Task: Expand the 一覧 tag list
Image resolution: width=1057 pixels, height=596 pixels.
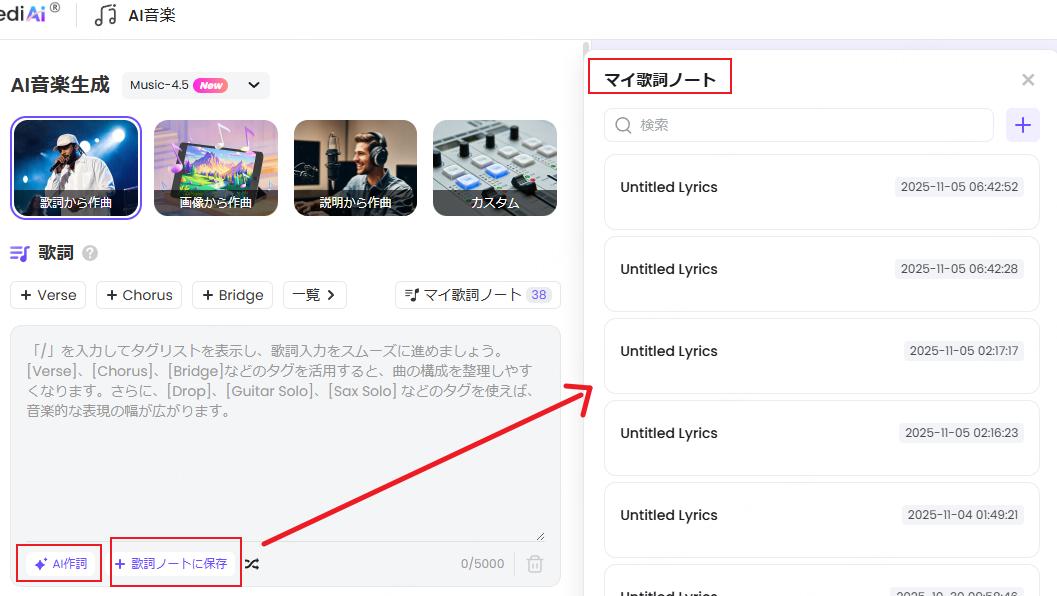Action: point(315,295)
